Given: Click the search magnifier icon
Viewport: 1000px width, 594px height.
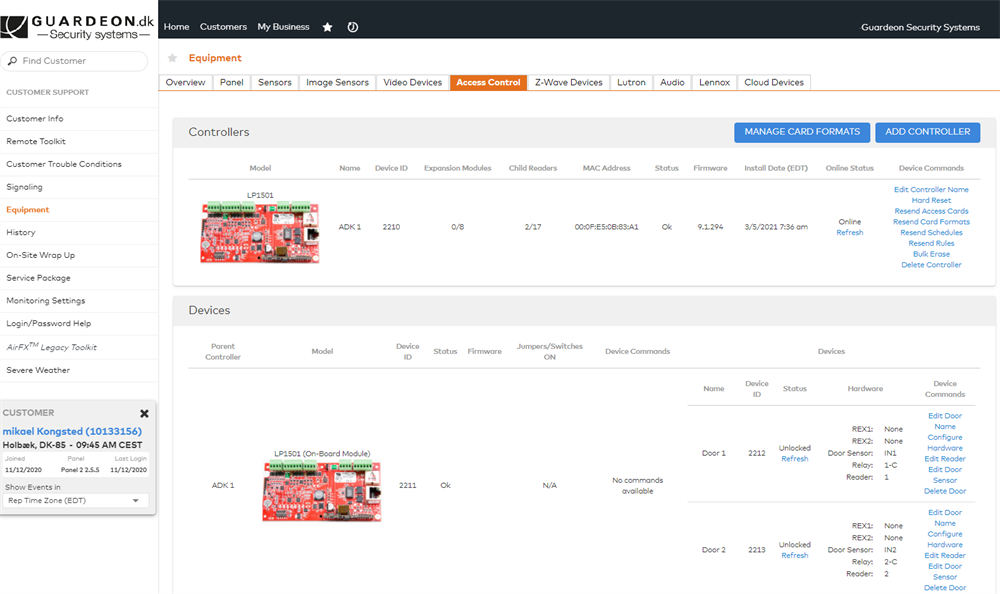Looking at the screenshot, I should point(12,61).
